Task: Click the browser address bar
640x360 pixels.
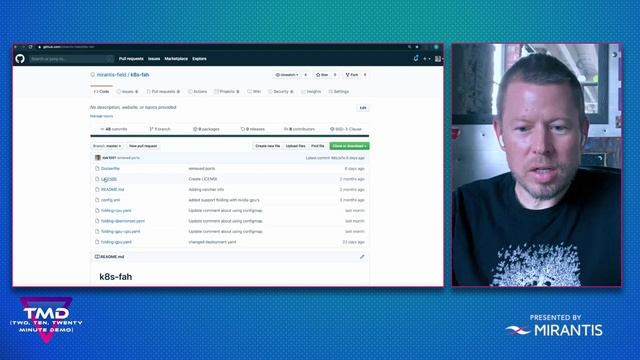Action: click(220, 47)
